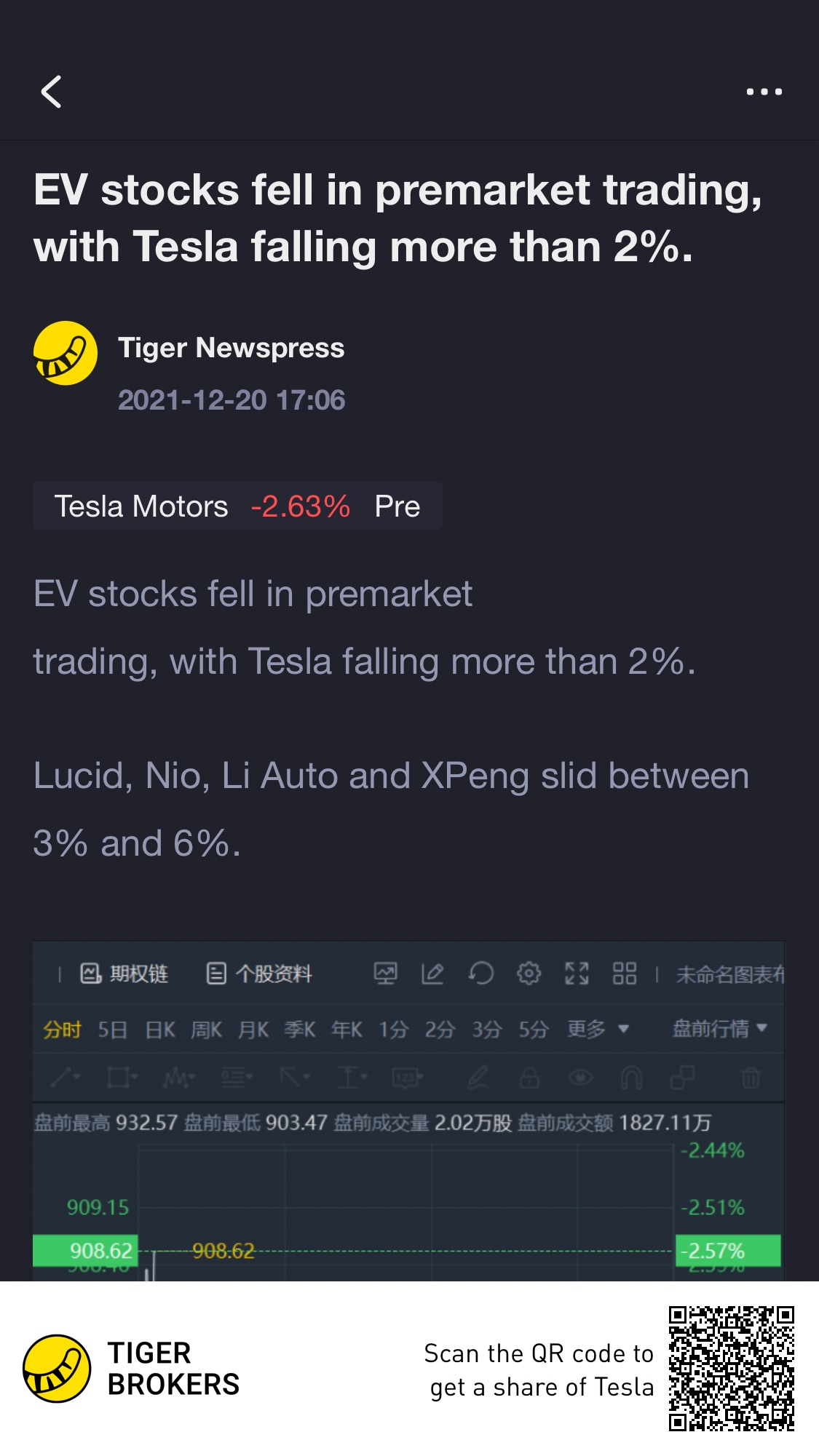Expand chart with the fullscreen icon
Viewport: 819px width, 1456px height.
coord(577,973)
